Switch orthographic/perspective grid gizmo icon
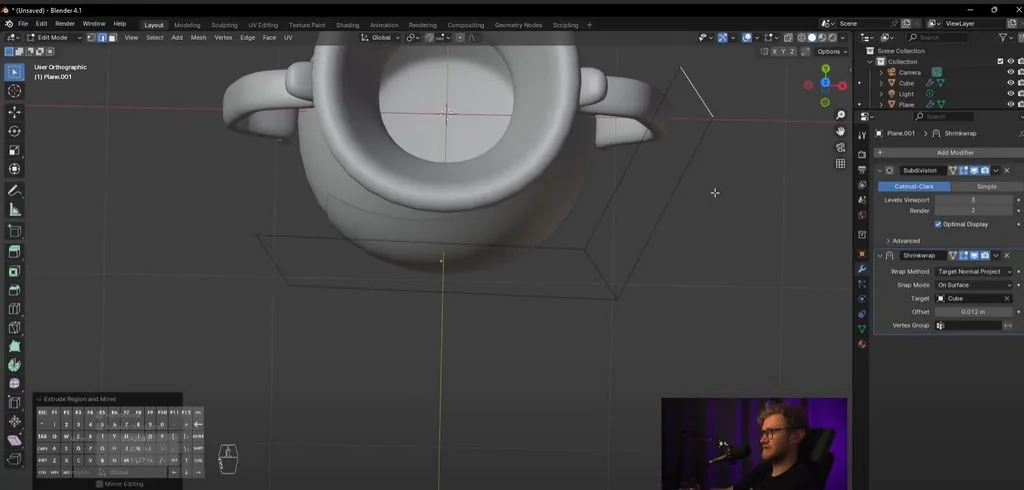Image resolution: width=1024 pixels, height=490 pixels. [840, 163]
